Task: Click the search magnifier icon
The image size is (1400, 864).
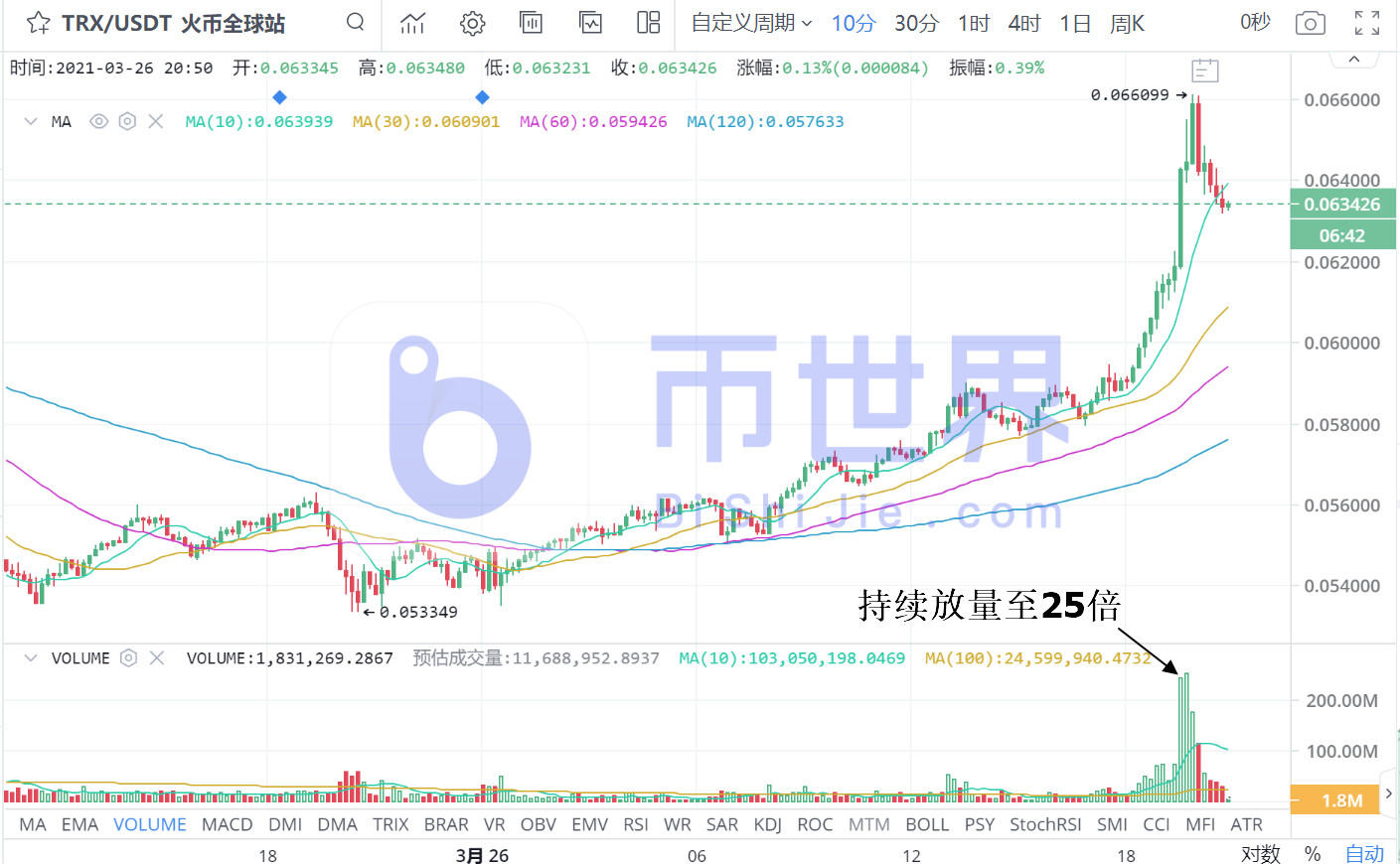Action: [x=356, y=23]
